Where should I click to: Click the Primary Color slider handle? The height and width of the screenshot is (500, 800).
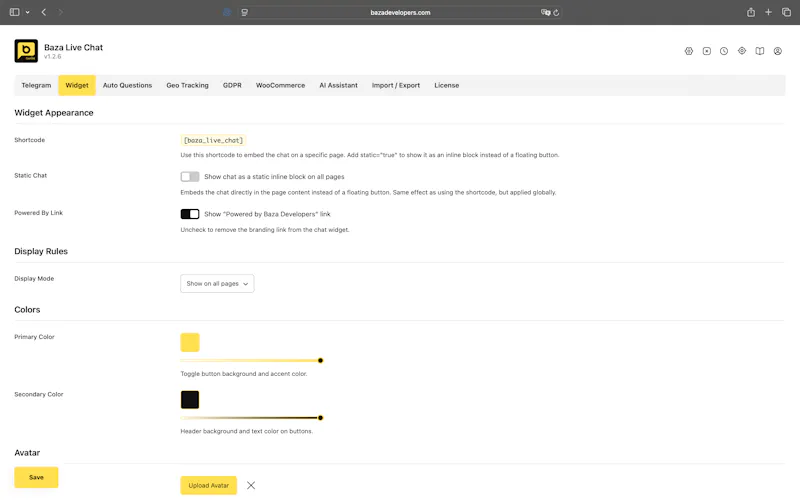[320, 361]
